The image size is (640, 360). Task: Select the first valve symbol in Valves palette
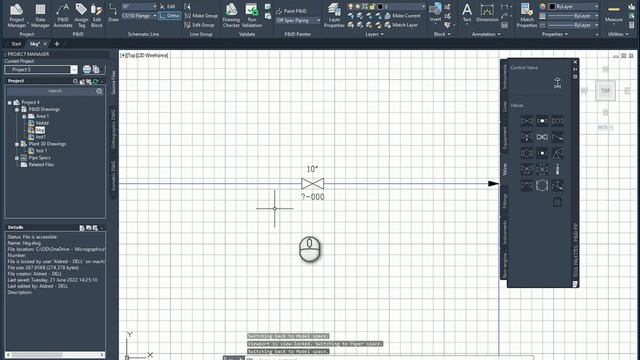(x=527, y=121)
